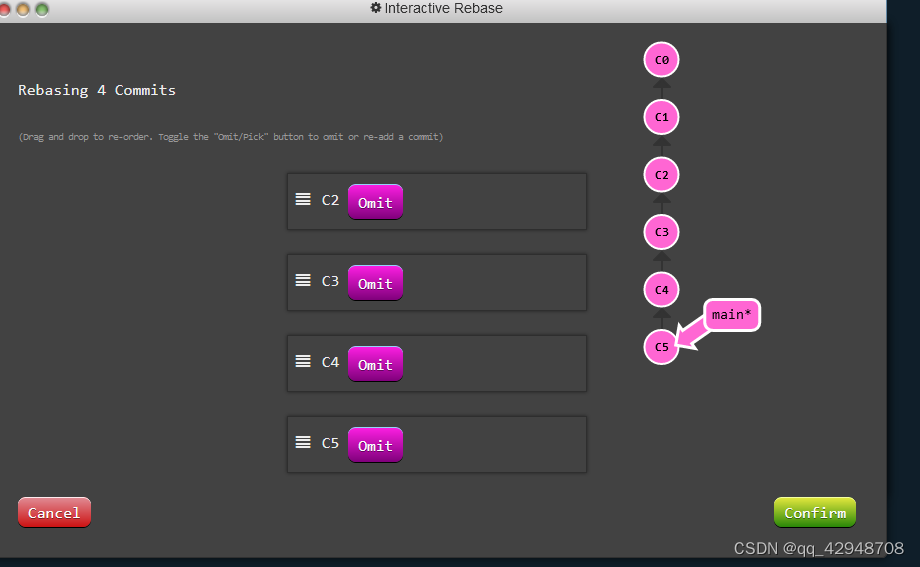The height and width of the screenshot is (567, 920).
Task: Click the drag handle icon for C3
Action: coord(303,281)
